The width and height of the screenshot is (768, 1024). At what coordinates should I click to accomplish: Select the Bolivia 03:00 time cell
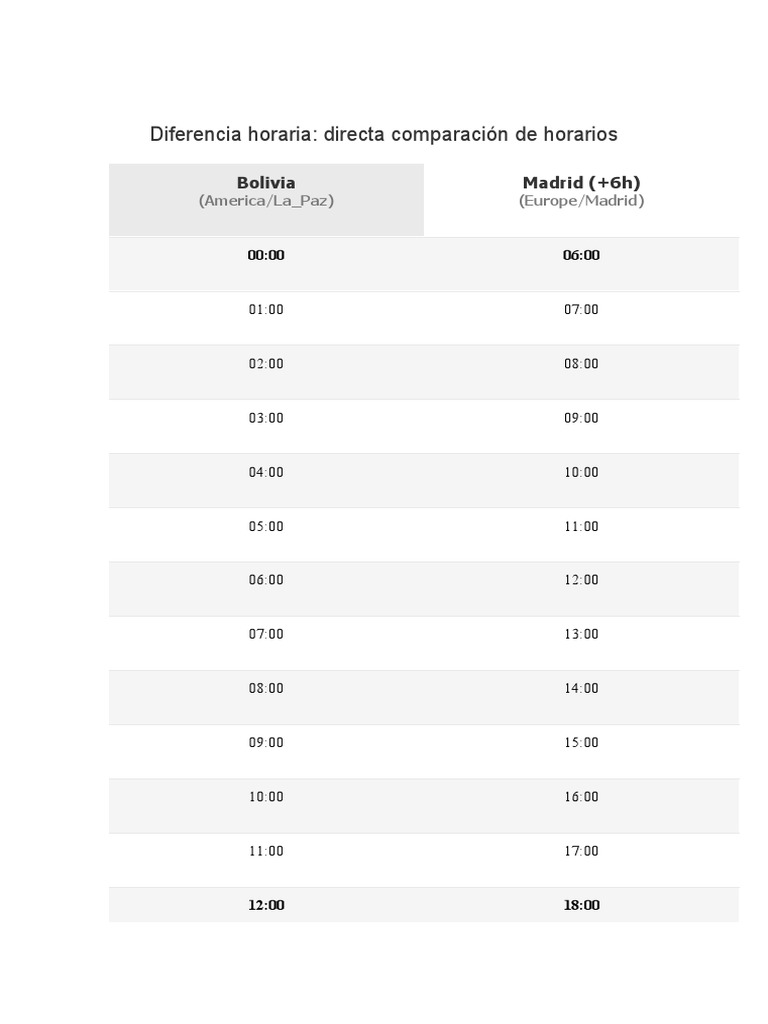[266, 418]
